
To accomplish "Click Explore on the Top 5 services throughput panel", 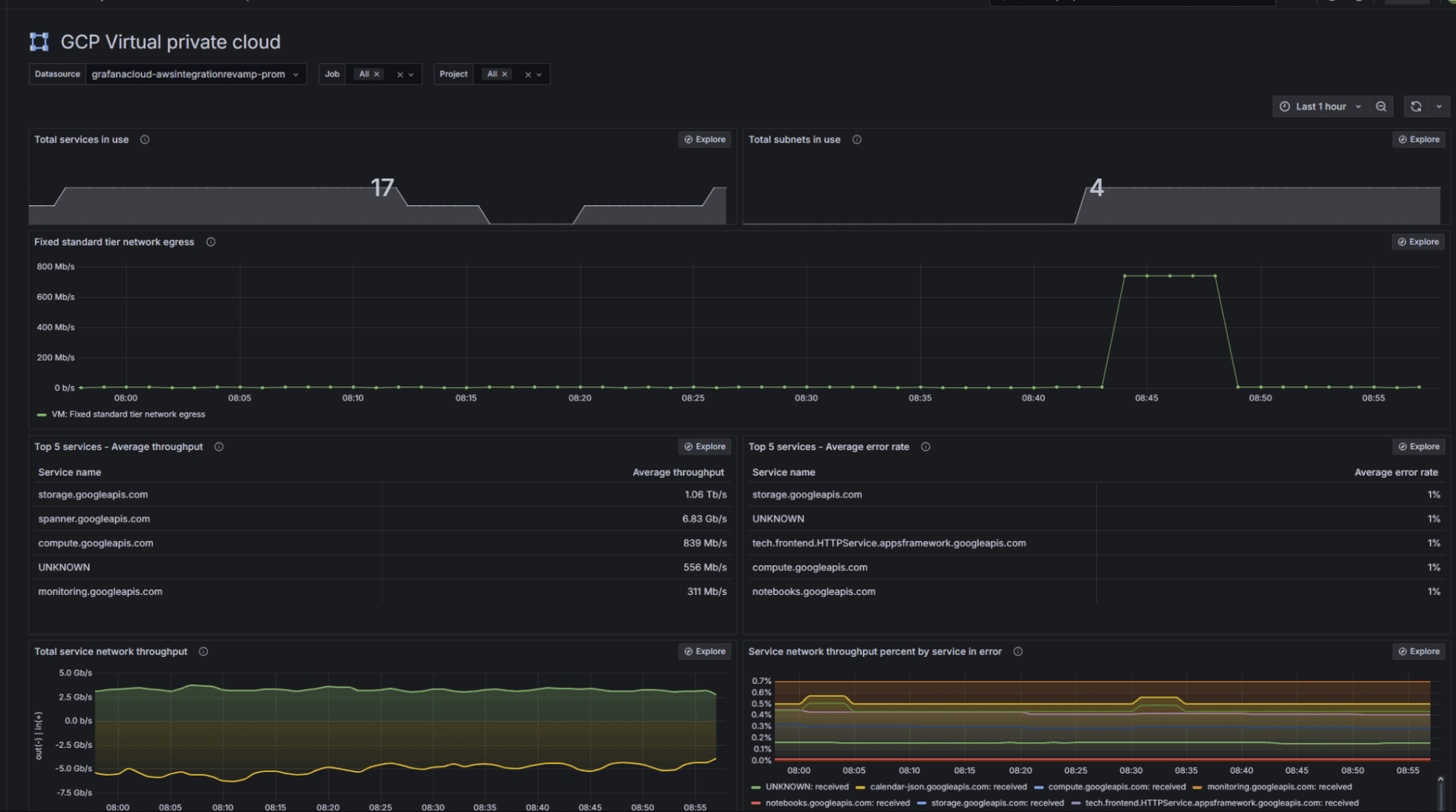I will click(x=704, y=446).
